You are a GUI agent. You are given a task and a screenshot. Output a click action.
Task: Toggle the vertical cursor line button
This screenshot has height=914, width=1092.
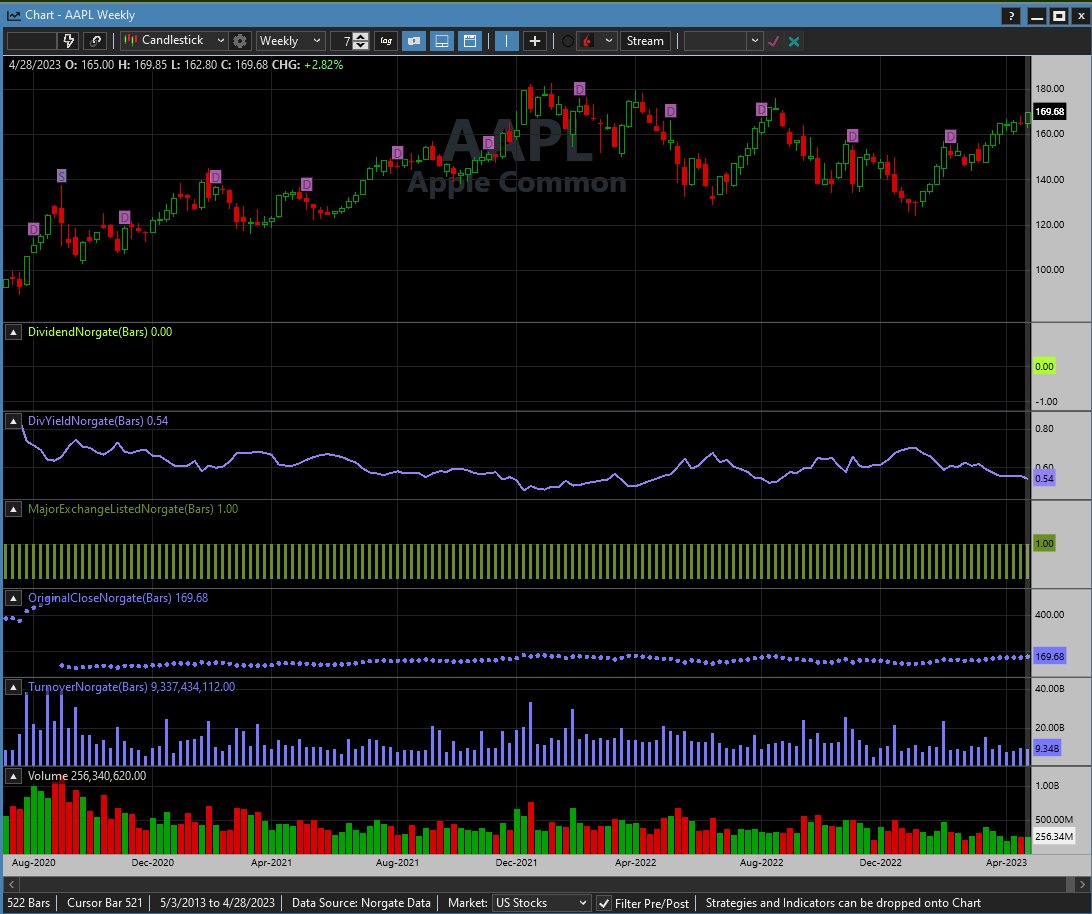(506, 41)
